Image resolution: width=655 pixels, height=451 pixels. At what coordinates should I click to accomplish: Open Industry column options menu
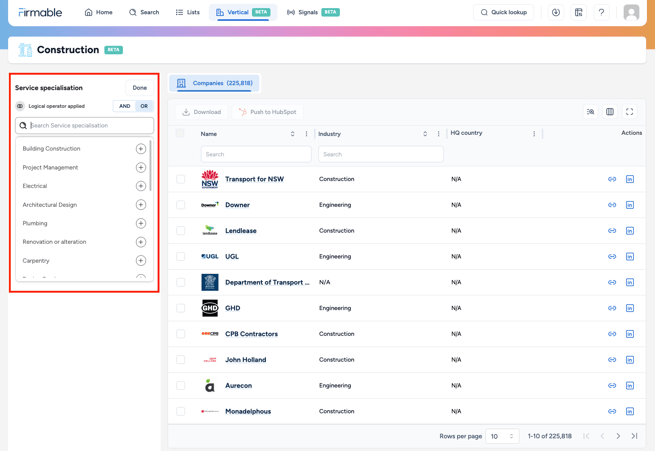click(x=438, y=134)
